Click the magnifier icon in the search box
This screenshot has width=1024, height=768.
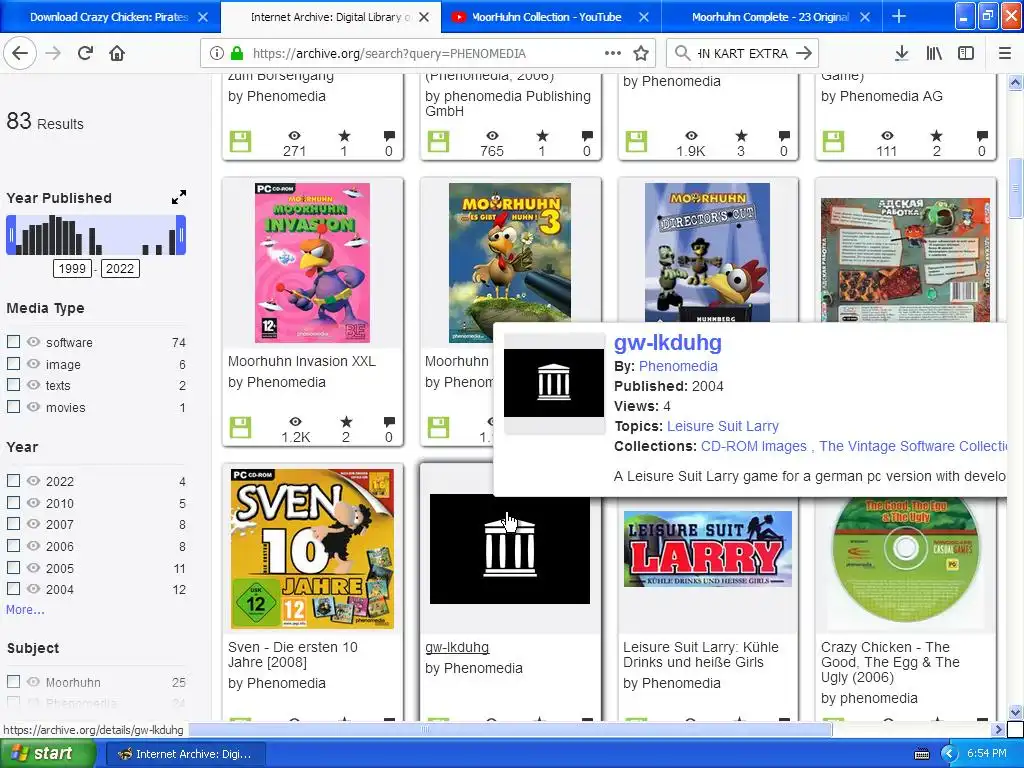pos(682,54)
